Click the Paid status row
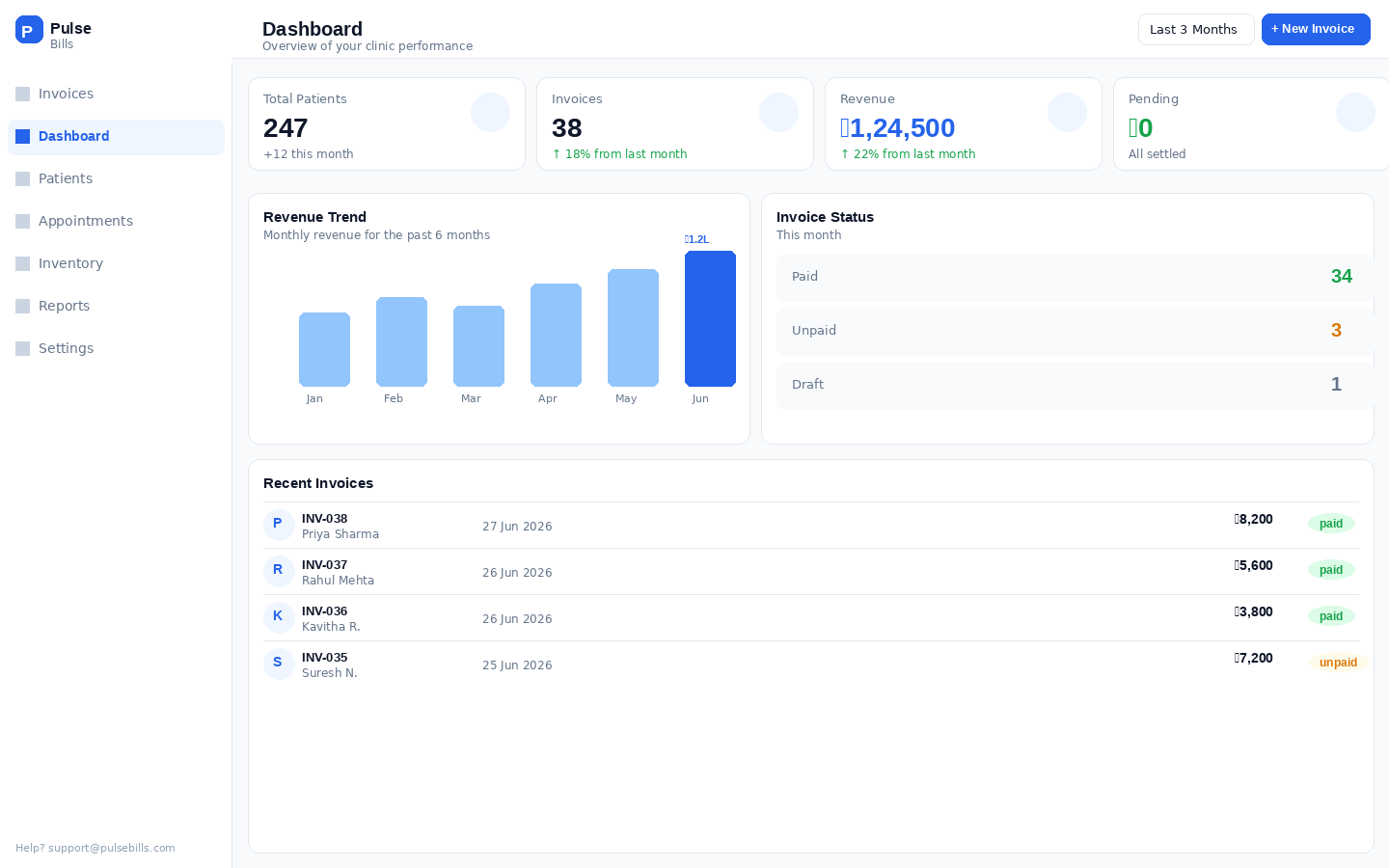This screenshot has height=868, width=1389. pyautogui.click(x=1075, y=278)
